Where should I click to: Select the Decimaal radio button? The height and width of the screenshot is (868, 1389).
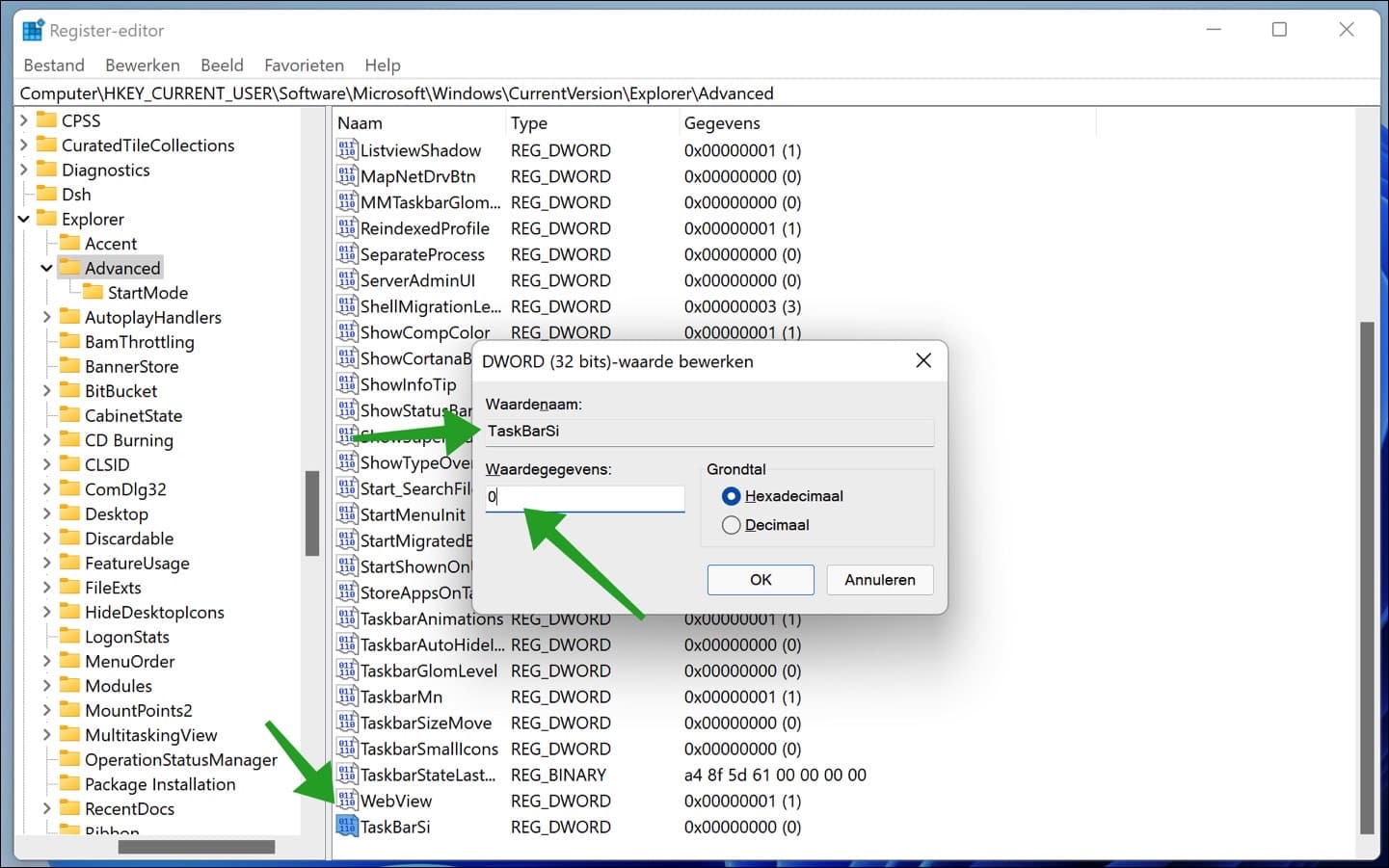click(x=732, y=525)
